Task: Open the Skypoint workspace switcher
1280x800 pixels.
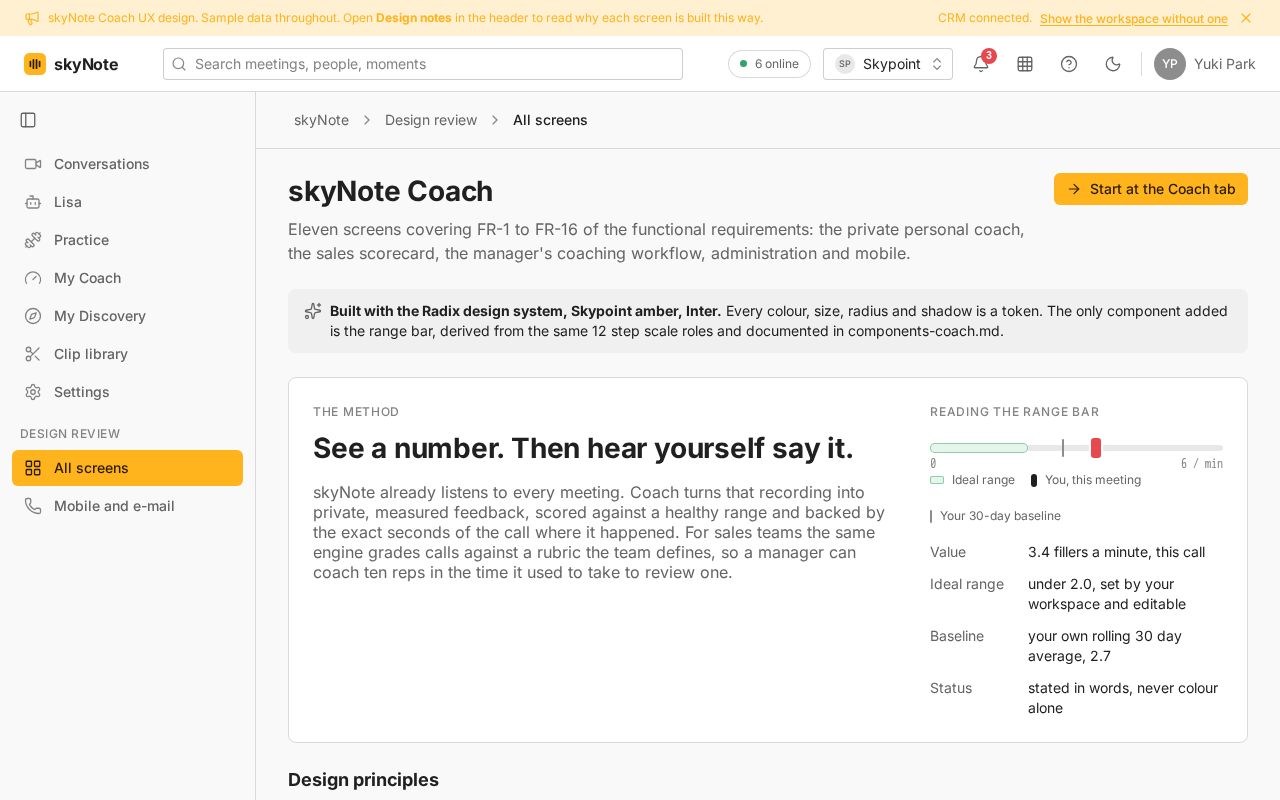Action: pos(888,64)
